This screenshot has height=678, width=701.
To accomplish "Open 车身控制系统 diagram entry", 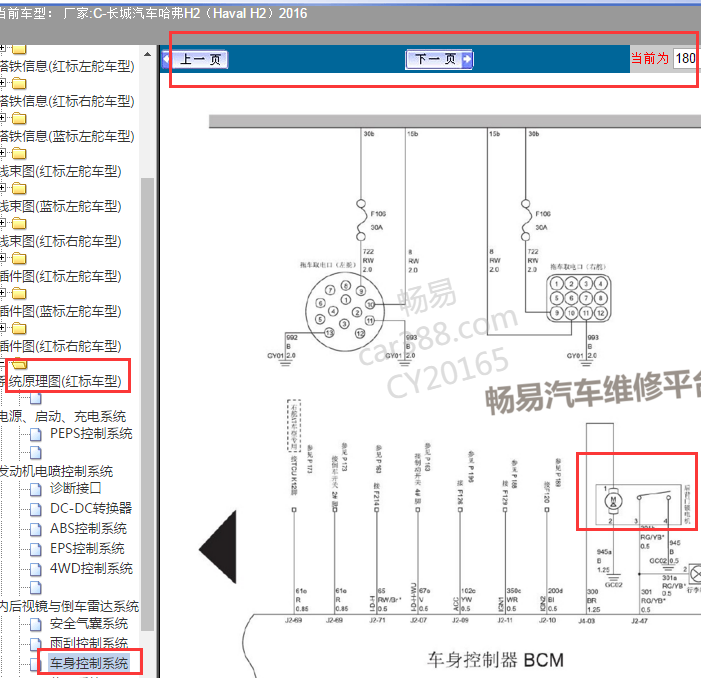I will tap(89, 663).
